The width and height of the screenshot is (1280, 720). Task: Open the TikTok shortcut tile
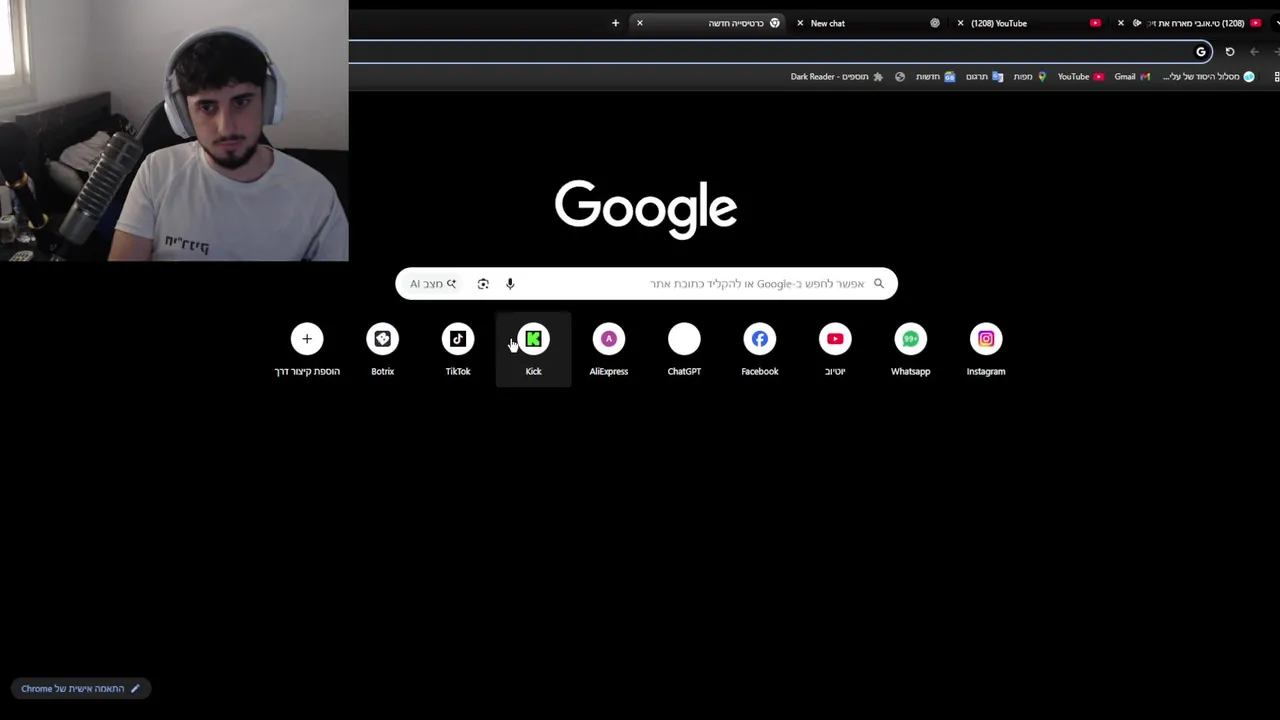point(458,349)
